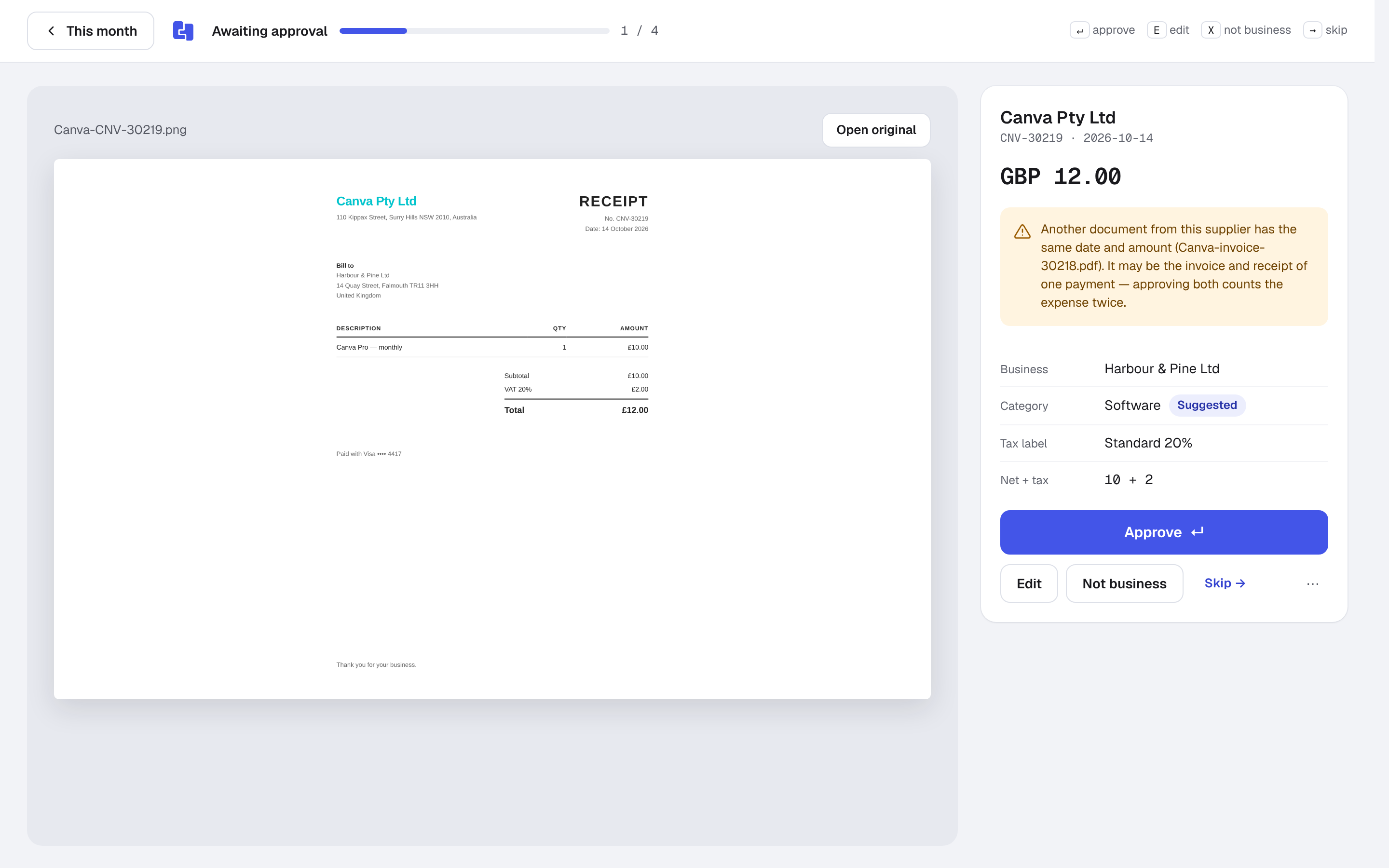Click the Total £12.00 line on receipt
This screenshot has width=1389, height=868.
576,410
